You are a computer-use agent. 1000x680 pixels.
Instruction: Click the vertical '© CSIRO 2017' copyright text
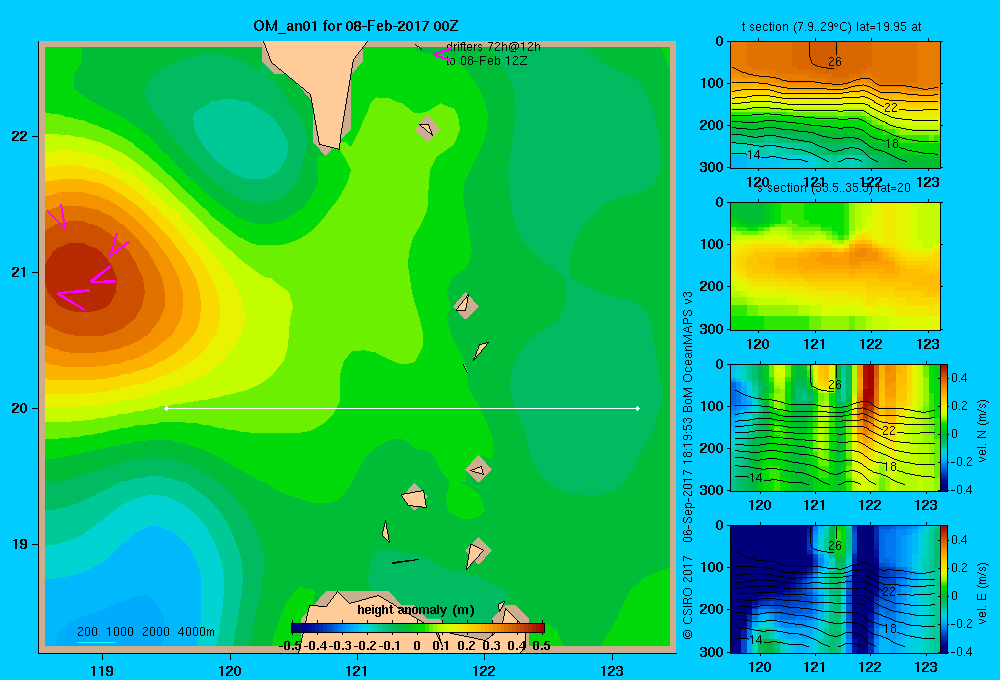688,597
